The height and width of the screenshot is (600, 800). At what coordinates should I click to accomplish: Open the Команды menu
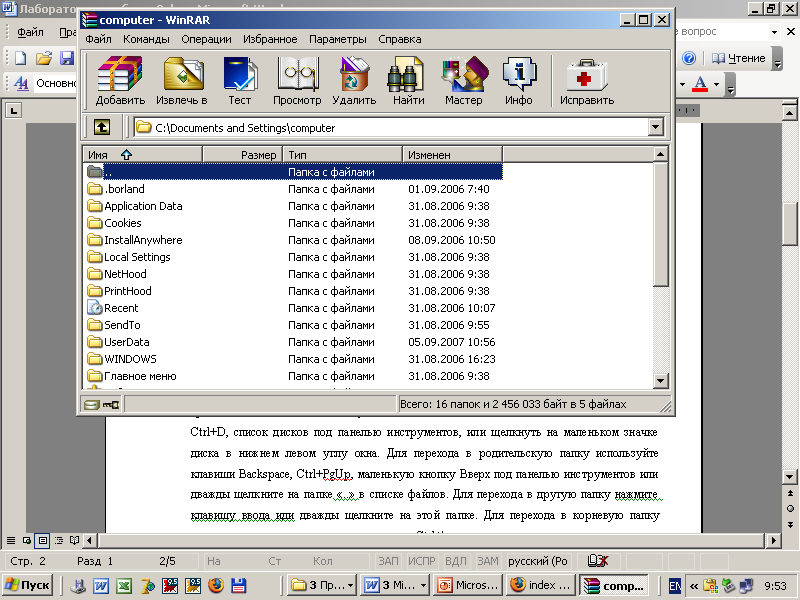[146, 39]
